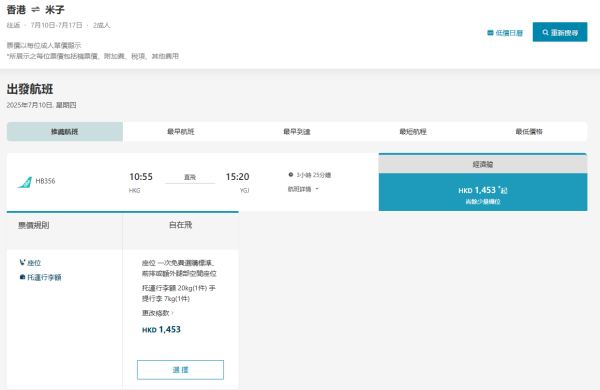The height and width of the screenshot is (390, 600).
Task: Click the YGJ destination airport code
Action: [x=245, y=190]
